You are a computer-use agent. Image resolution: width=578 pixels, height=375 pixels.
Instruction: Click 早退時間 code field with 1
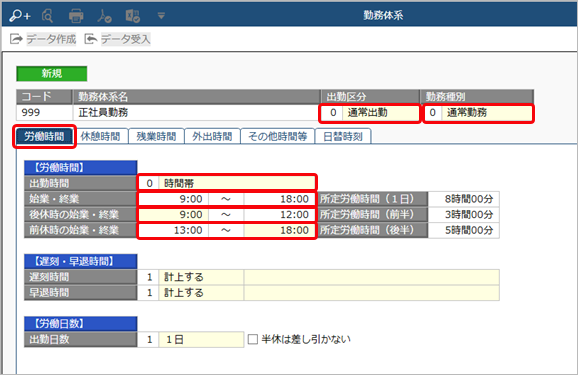coord(148,293)
